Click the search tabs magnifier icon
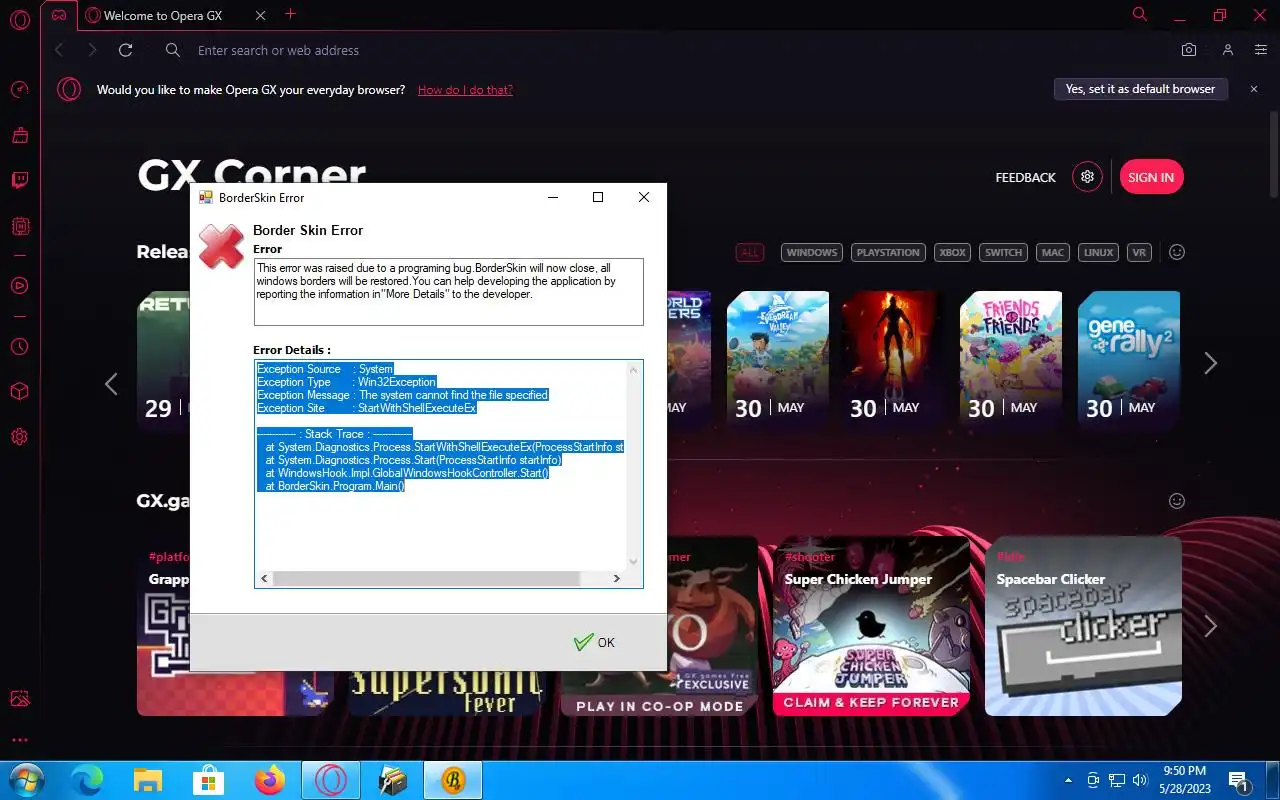 (x=1140, y=14)
